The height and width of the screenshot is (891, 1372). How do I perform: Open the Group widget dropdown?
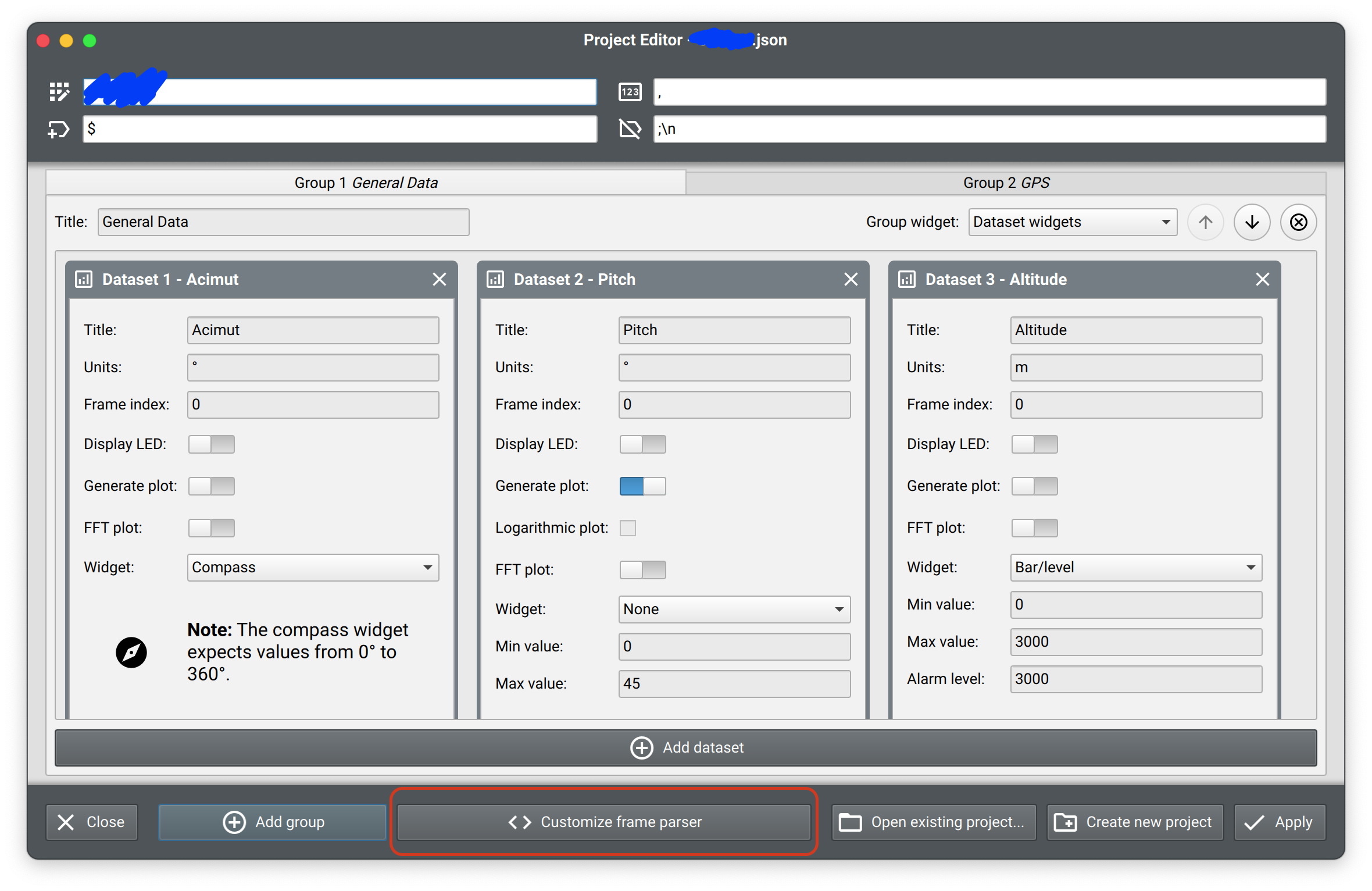(1072, 222)
